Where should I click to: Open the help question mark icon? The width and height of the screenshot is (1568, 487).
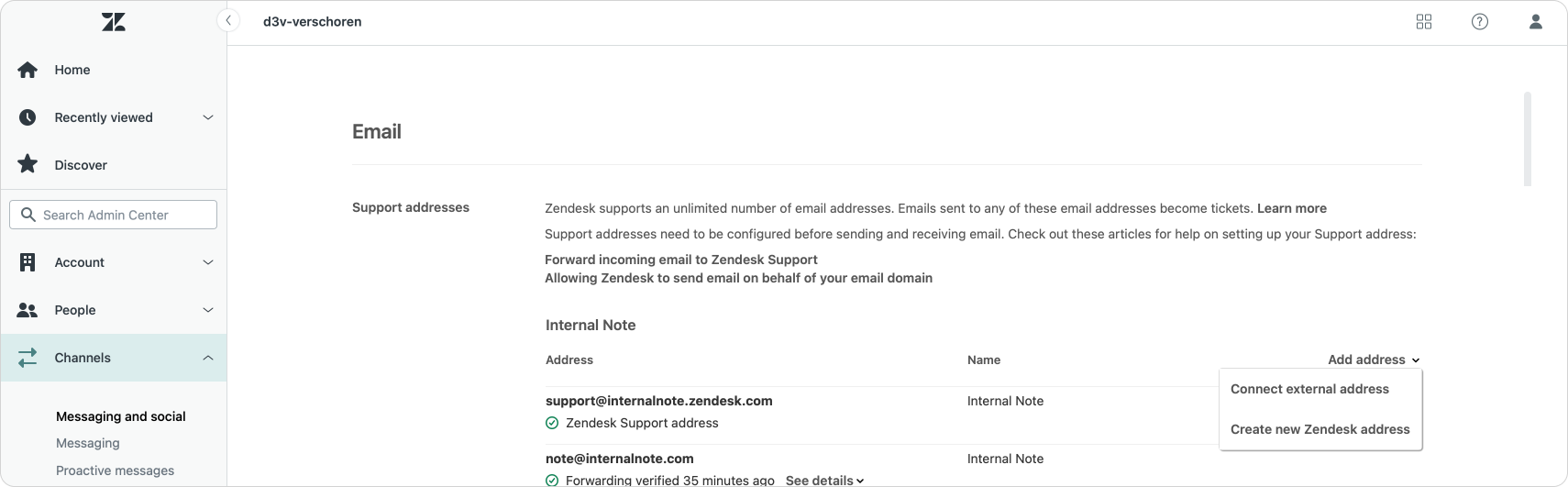[1480, 22]
